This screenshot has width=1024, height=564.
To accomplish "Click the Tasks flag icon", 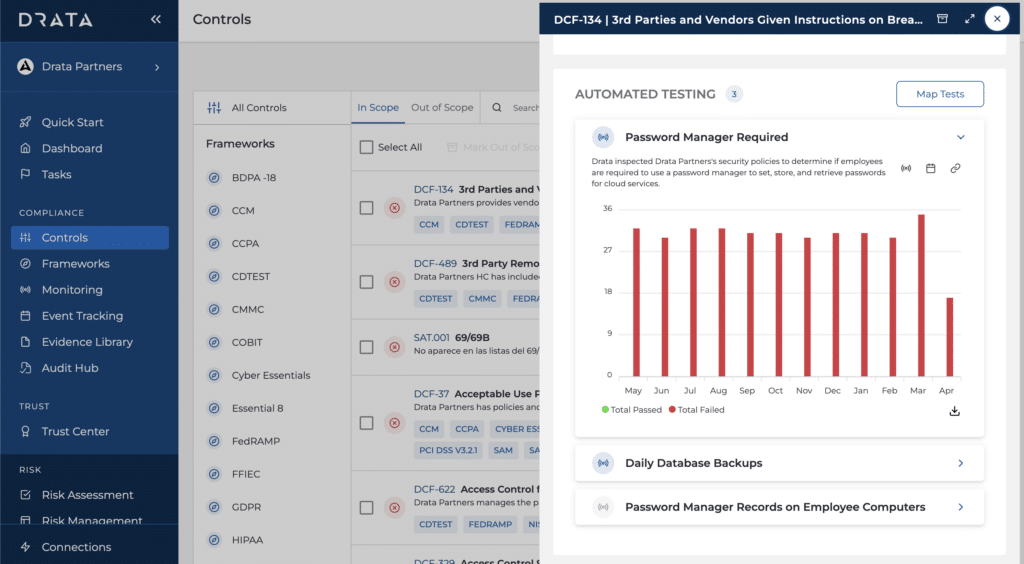I will click(x=25, y=174).
